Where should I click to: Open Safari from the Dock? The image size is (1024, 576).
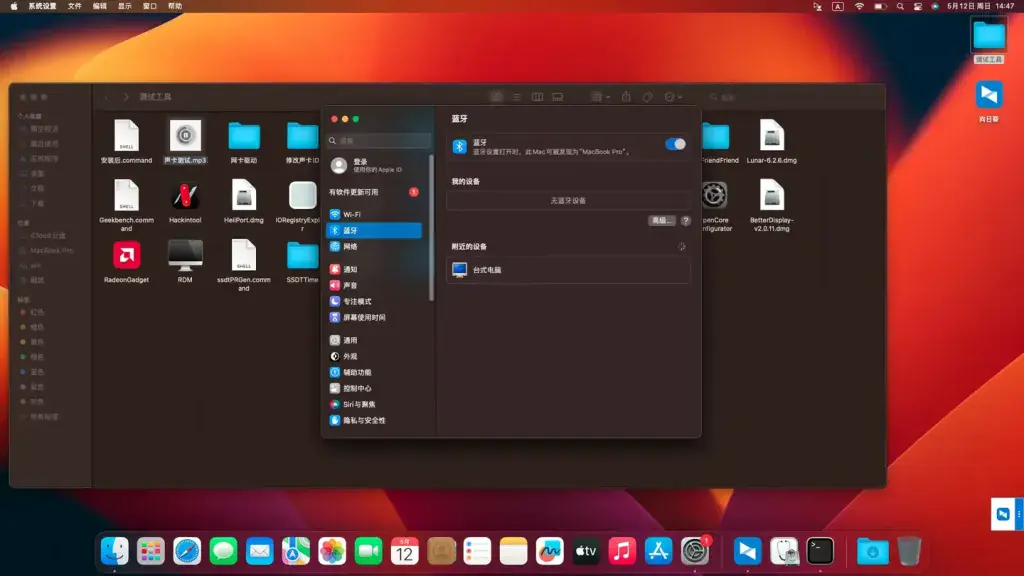tap(187, 552)
